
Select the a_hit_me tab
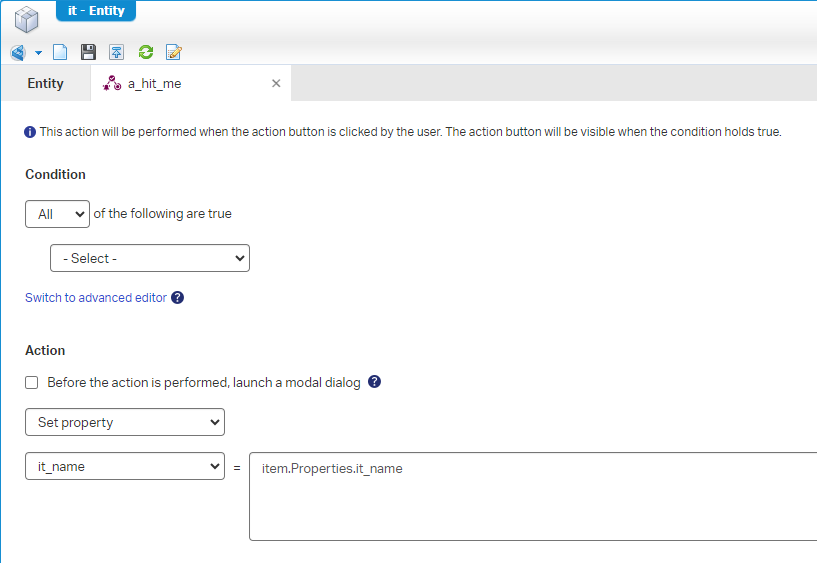(155, 84)
